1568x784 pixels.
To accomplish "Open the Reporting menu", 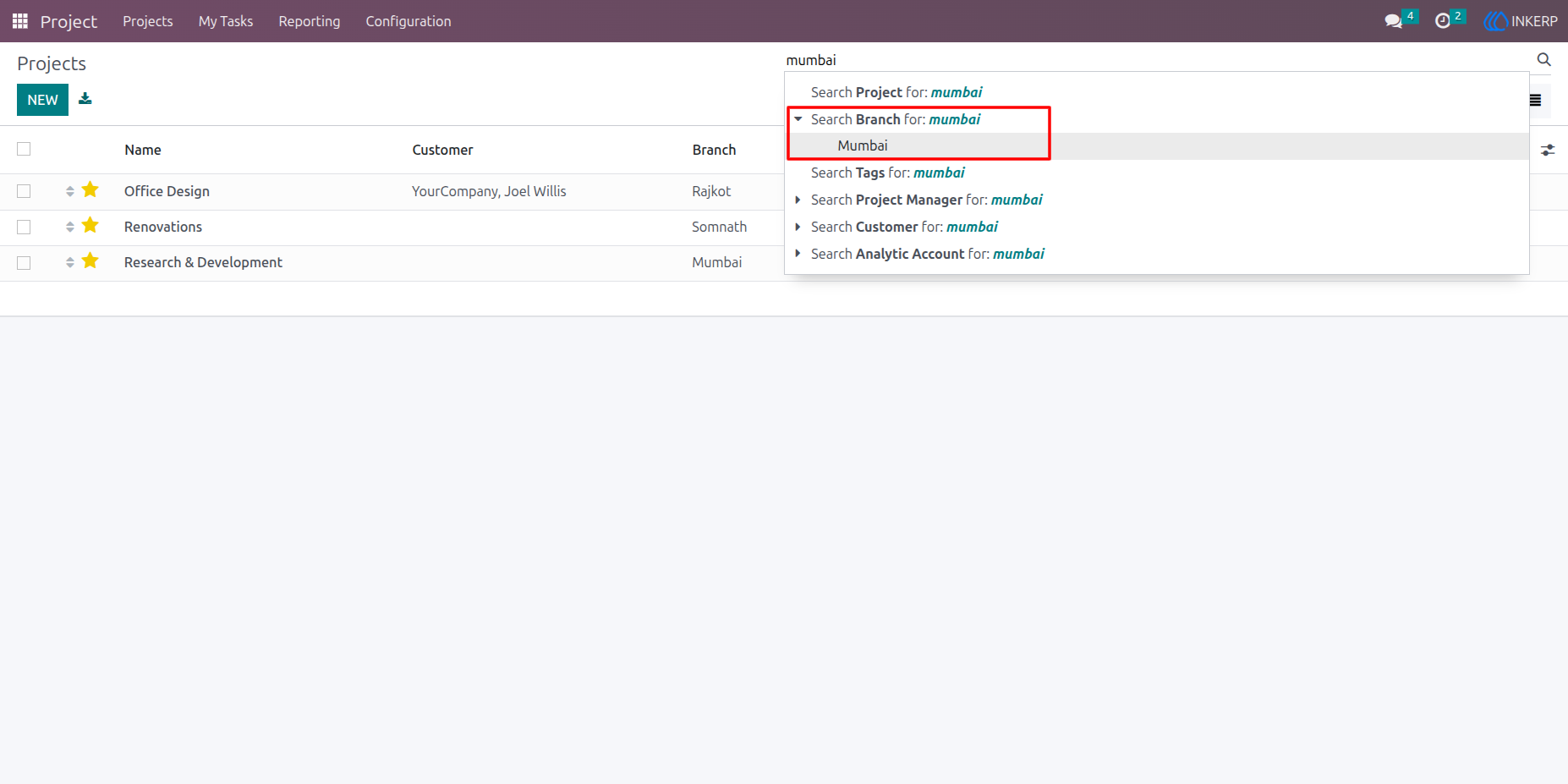I will point(310,21).
